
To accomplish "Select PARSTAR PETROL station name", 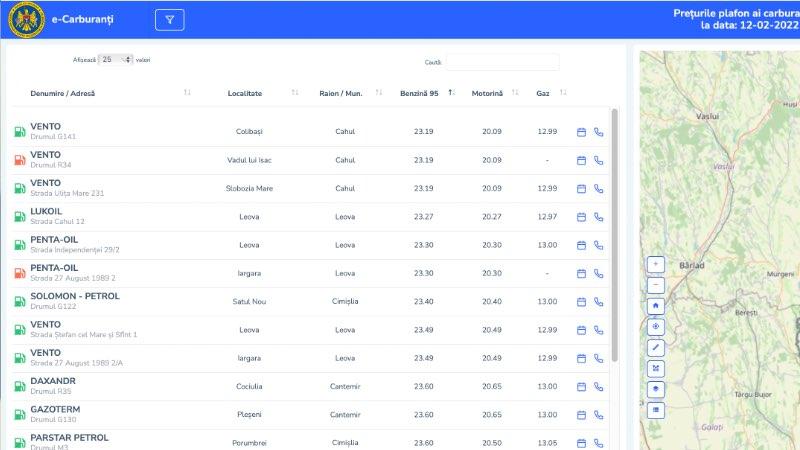I will (x=69, y=438).
